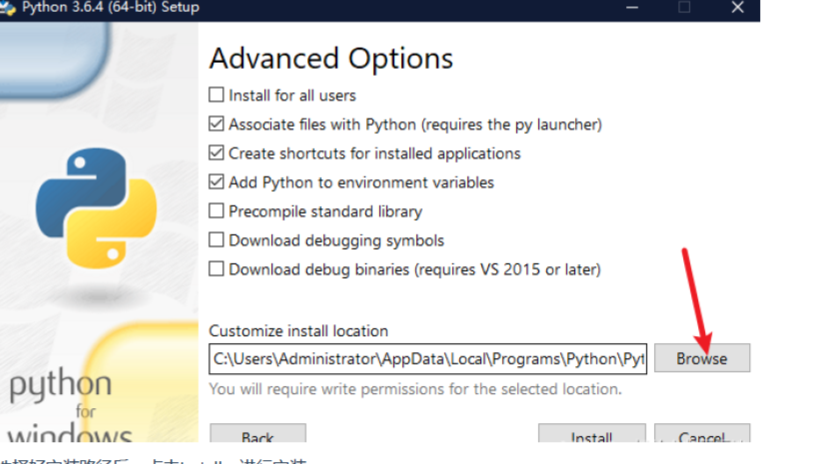Cancel the Python setup
The height and width of the screenshot is (464, 816).
pyautogui.click(x=702, y=433)
